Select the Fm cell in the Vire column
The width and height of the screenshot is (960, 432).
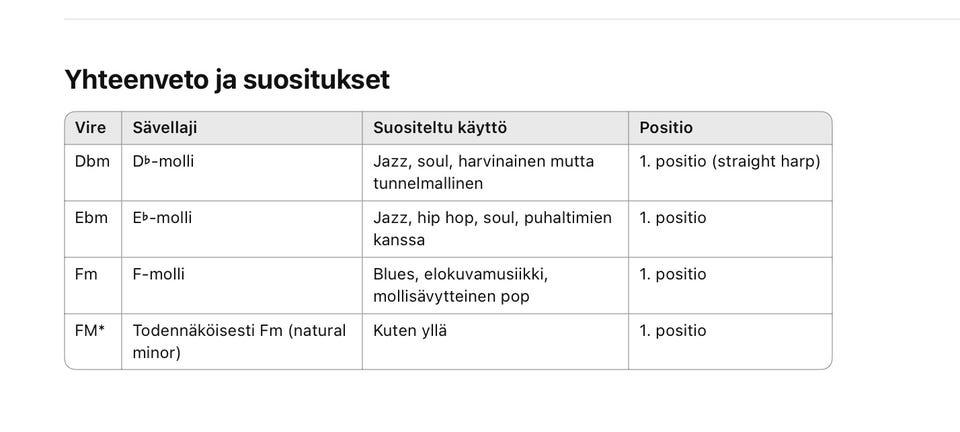[x=87, y=274]
